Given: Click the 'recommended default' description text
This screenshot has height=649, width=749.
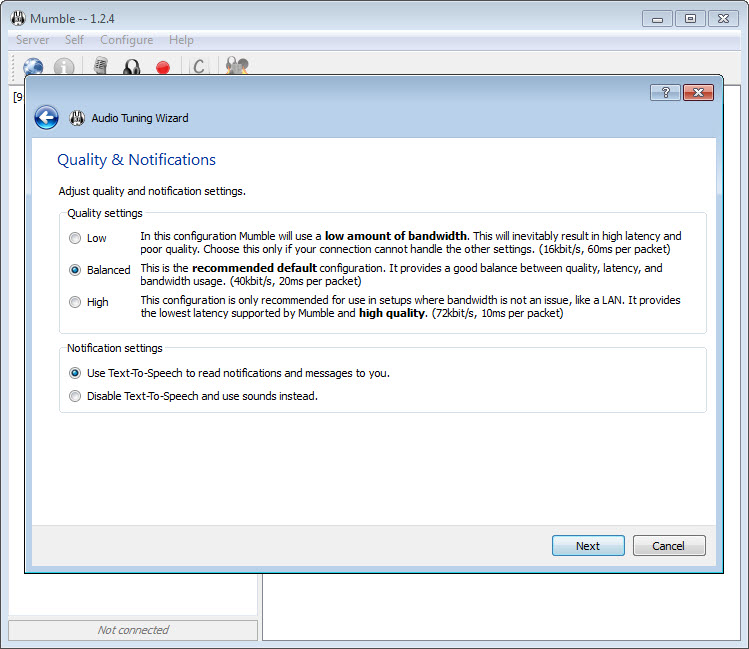Looking at the screenshot, I should [254, 268].
